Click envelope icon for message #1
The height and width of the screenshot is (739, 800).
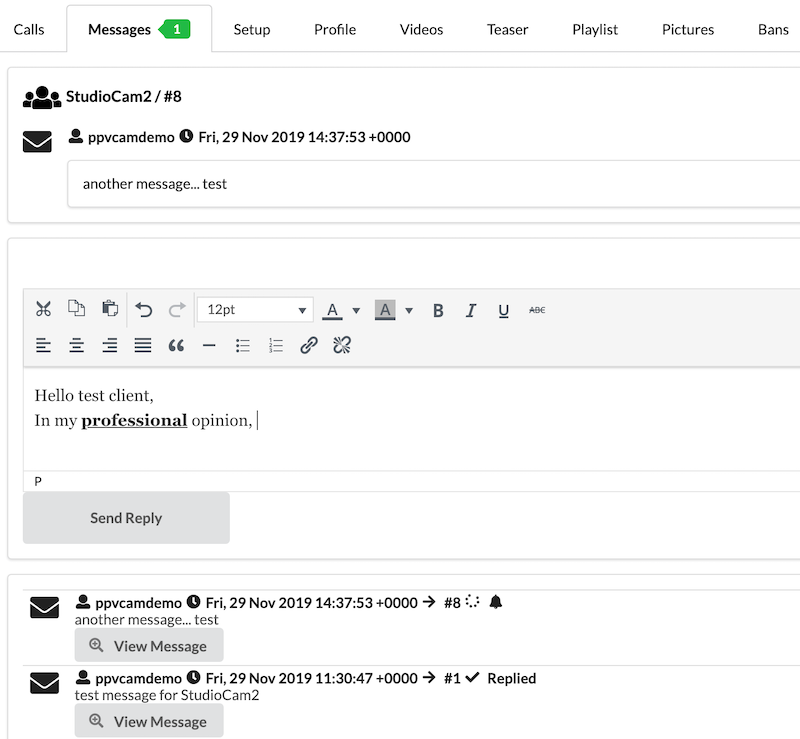pos(44,683)
